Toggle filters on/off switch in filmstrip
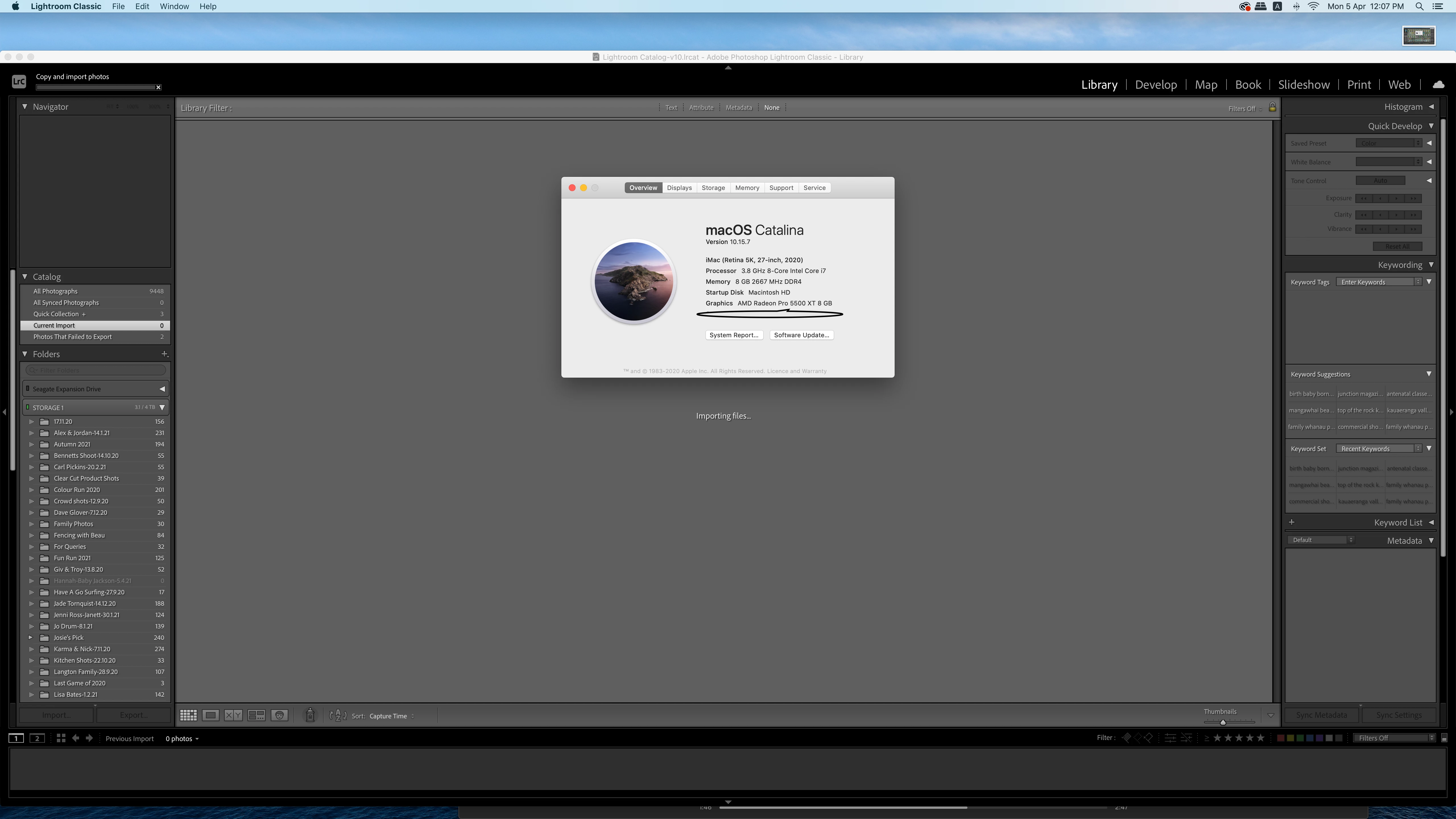 (1443, 738)
